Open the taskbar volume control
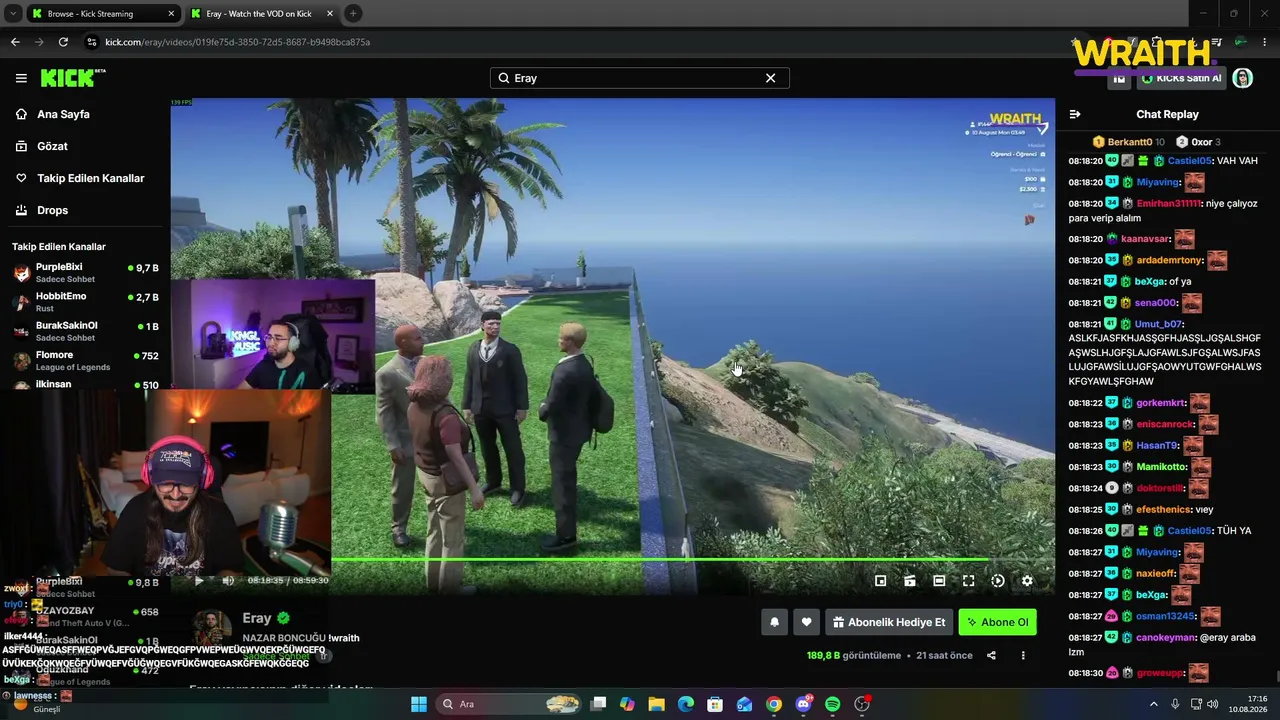1280x720 pixels. pos(1212,704)
